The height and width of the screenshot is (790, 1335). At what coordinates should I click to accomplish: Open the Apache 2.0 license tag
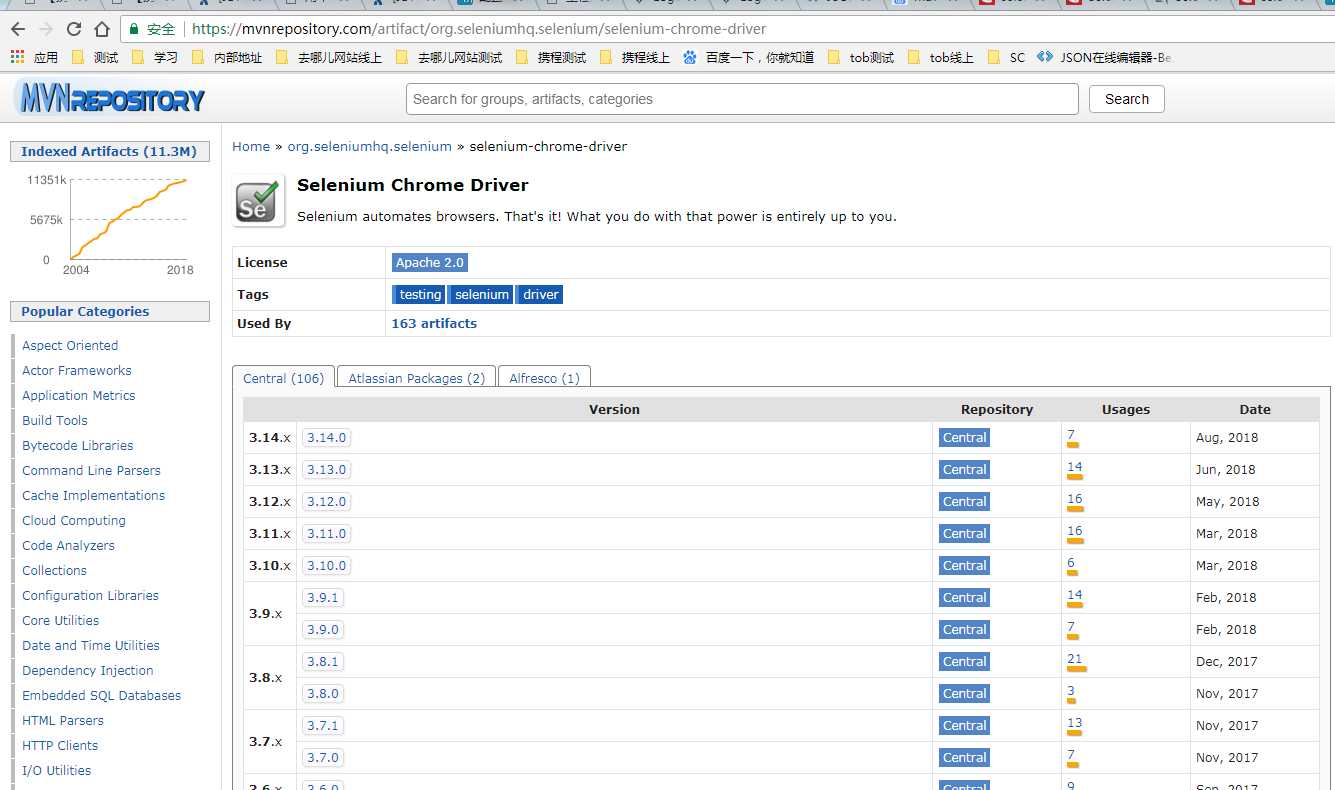[430, 262]
